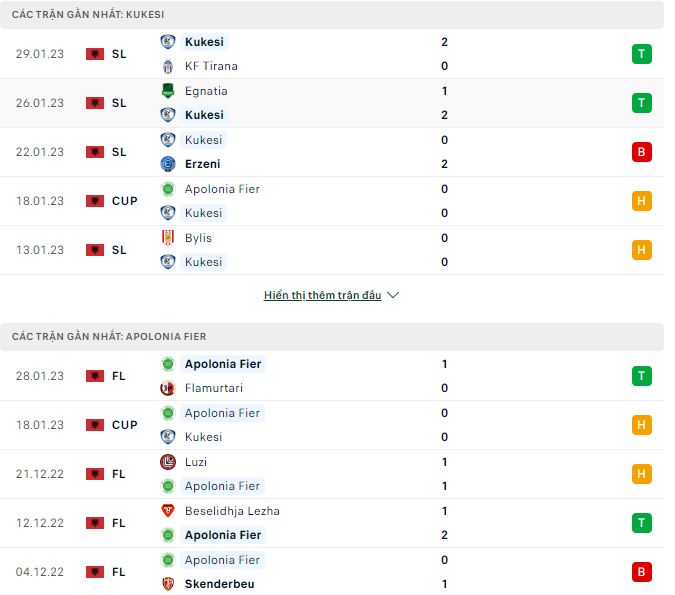The height and width of the screenshot is (595, 675).
Task: Click the CUP label on Kukesi's 18.01.23 match
Action: coord(125,201)
